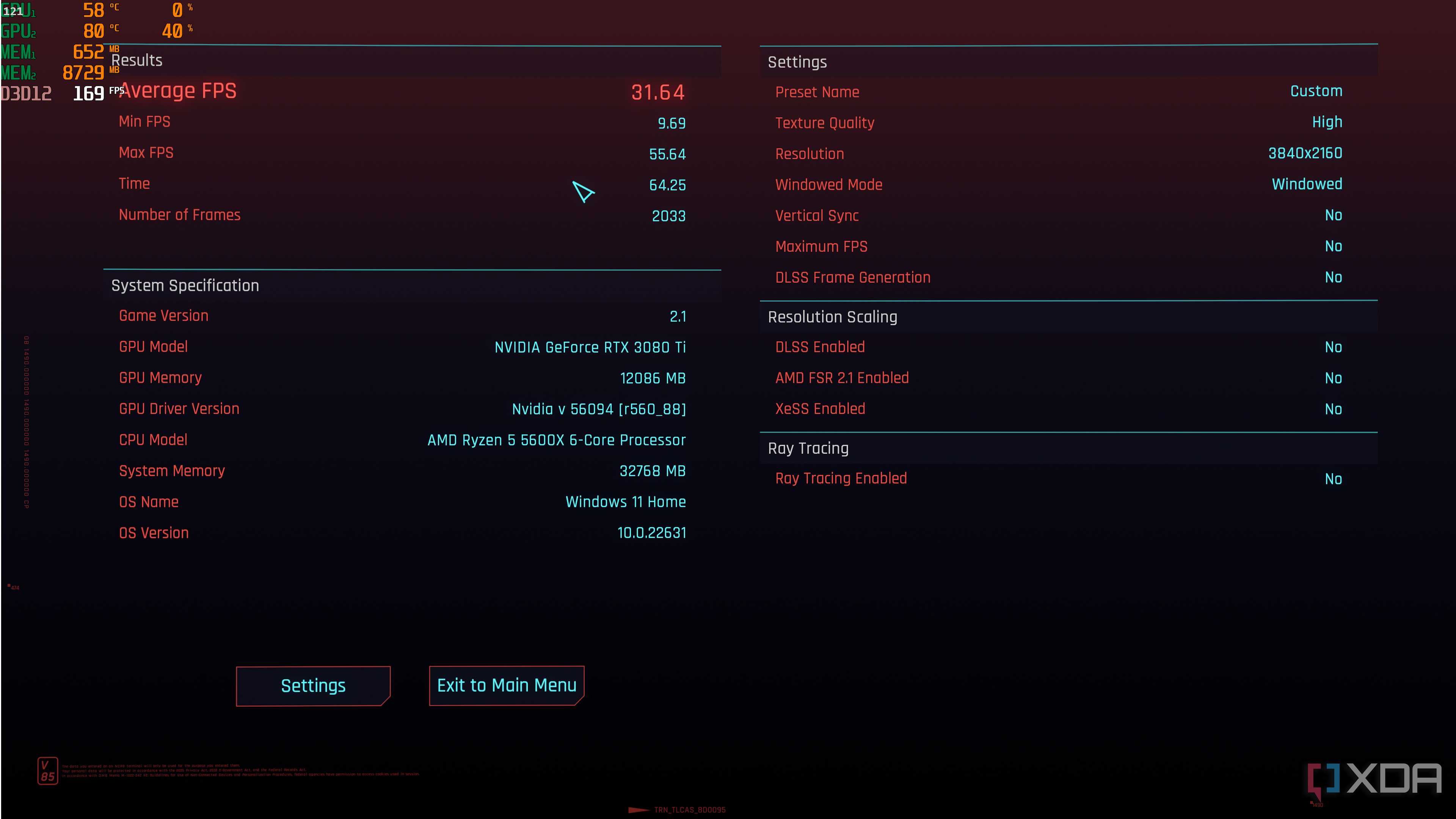Click Windowed Mode value Windowed
The width and height of the screenshot is (1456, 819).
pyautogui.click(x=1307, y=184)
